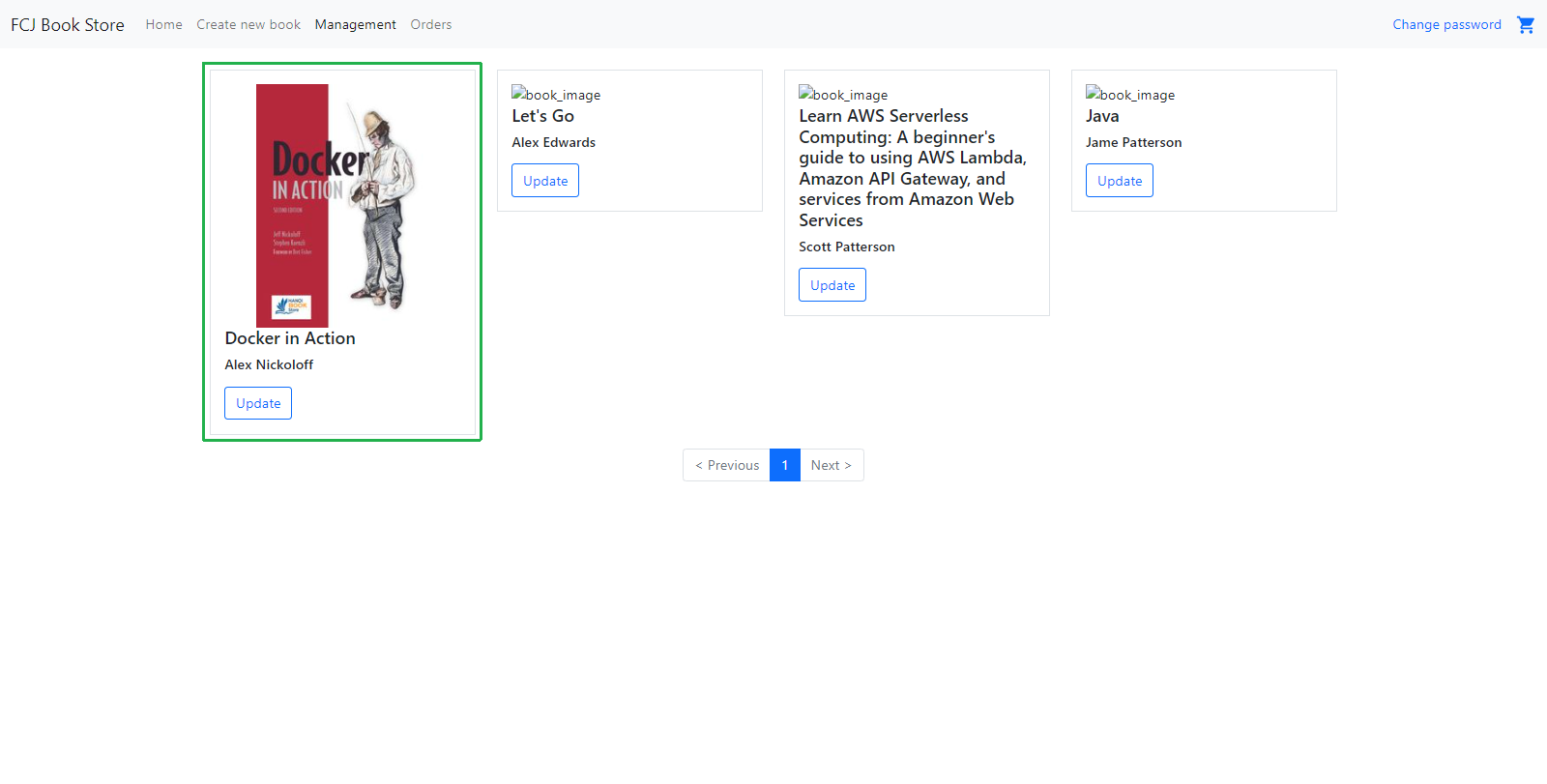Open the Orders nav item
The height and width of the screenshot is (784, 1547).
click(430, 24)
